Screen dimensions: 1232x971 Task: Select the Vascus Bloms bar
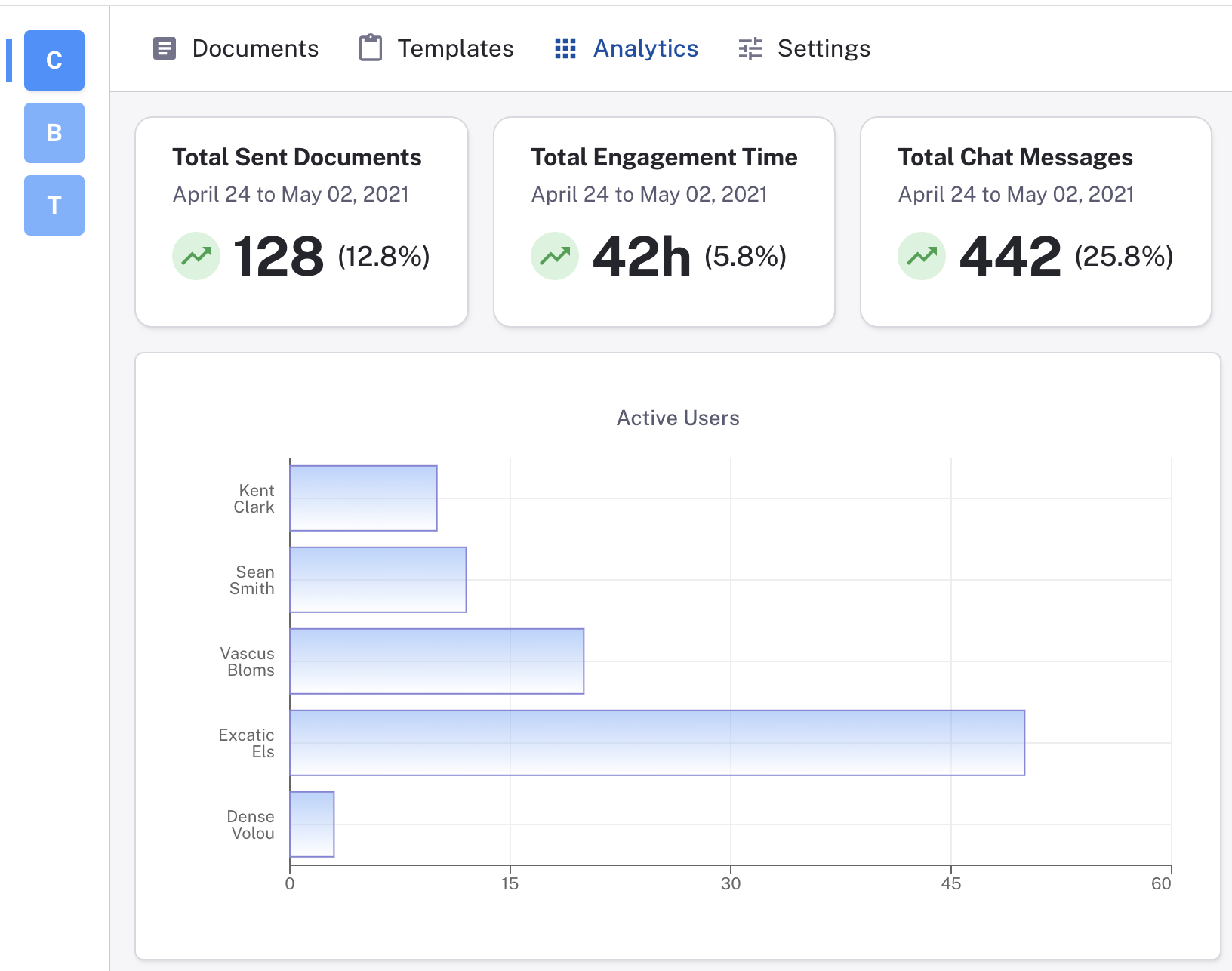(x=437, y=661)
